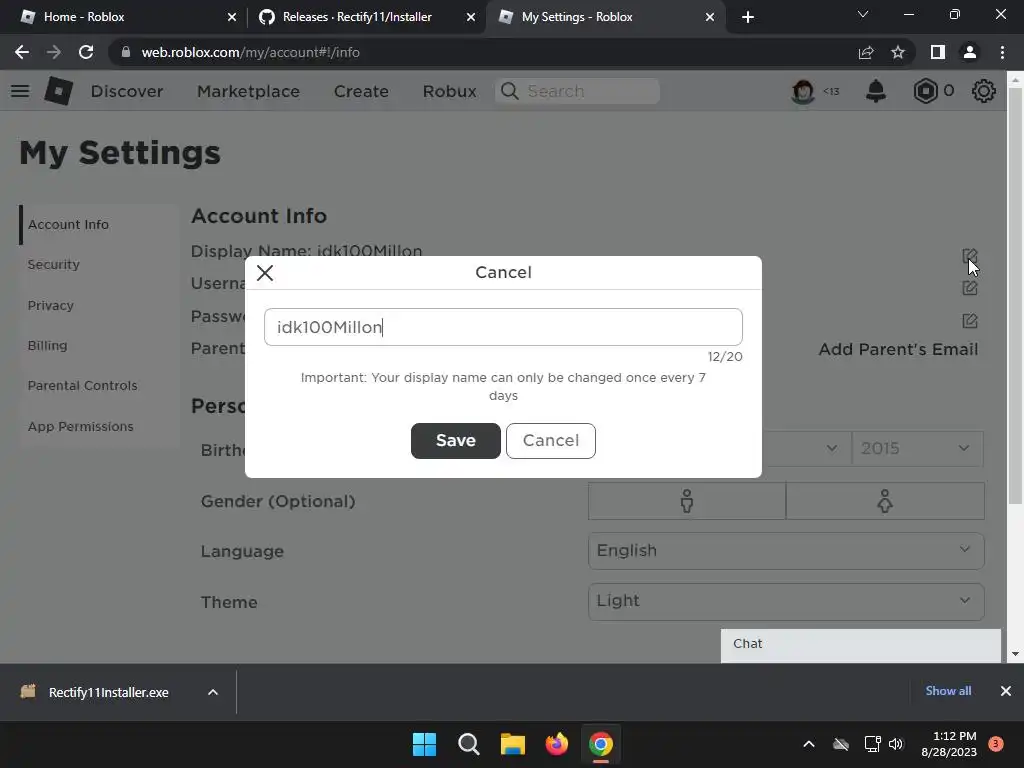Bookmark this page star
The image size is (1024, 768).
(898, 52)
